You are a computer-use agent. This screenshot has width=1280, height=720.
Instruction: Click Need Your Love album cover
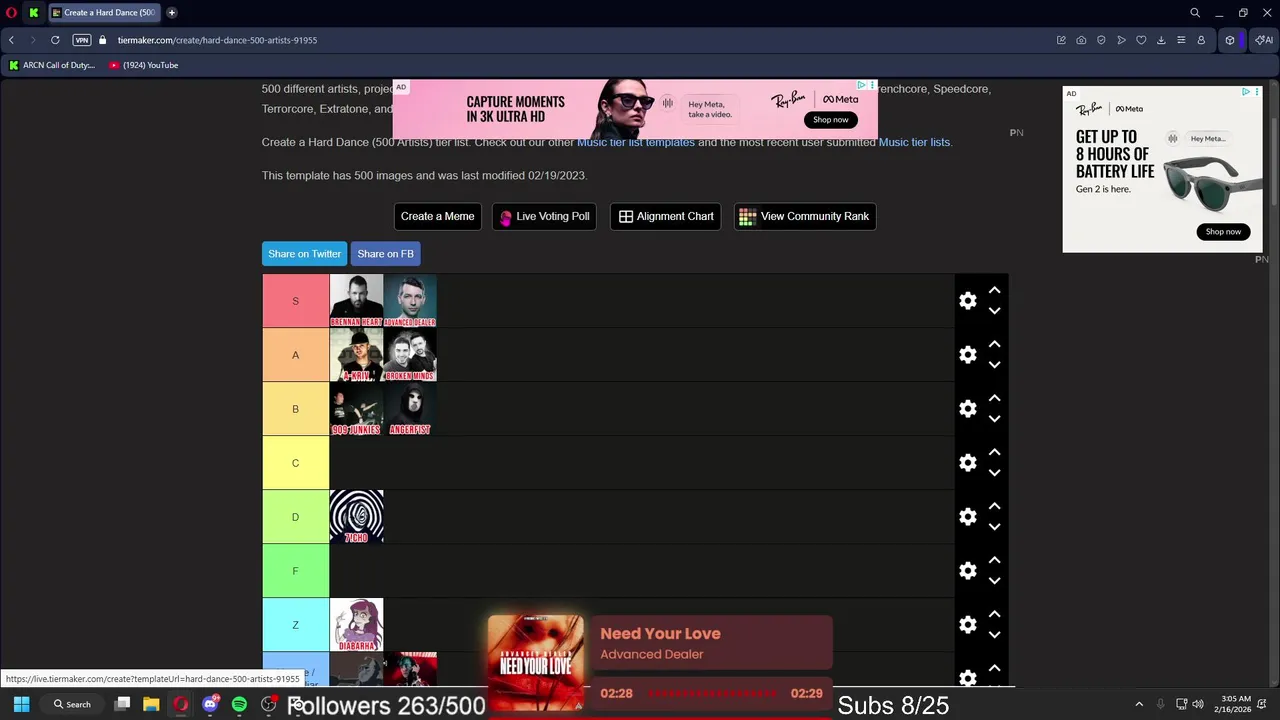click(535, 664)
